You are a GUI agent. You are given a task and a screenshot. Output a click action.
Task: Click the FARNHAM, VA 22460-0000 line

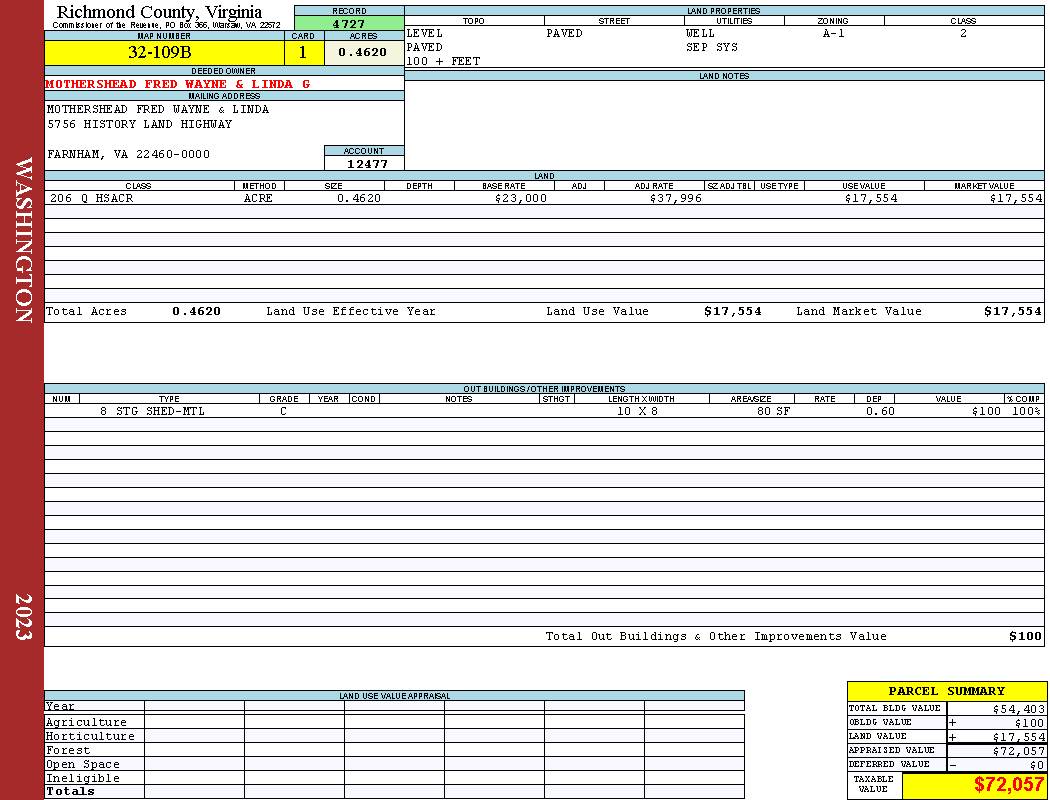(x=129, y=154)
